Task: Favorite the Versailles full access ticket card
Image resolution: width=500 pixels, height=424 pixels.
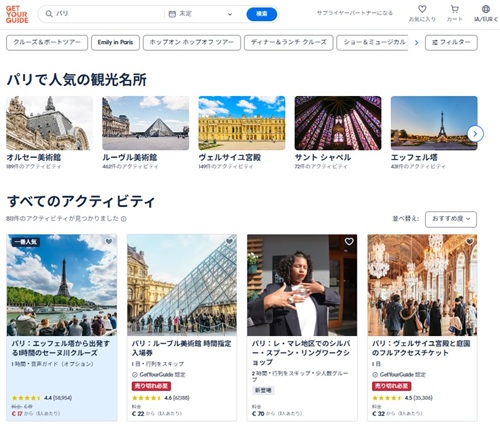Action: [469, 241]
